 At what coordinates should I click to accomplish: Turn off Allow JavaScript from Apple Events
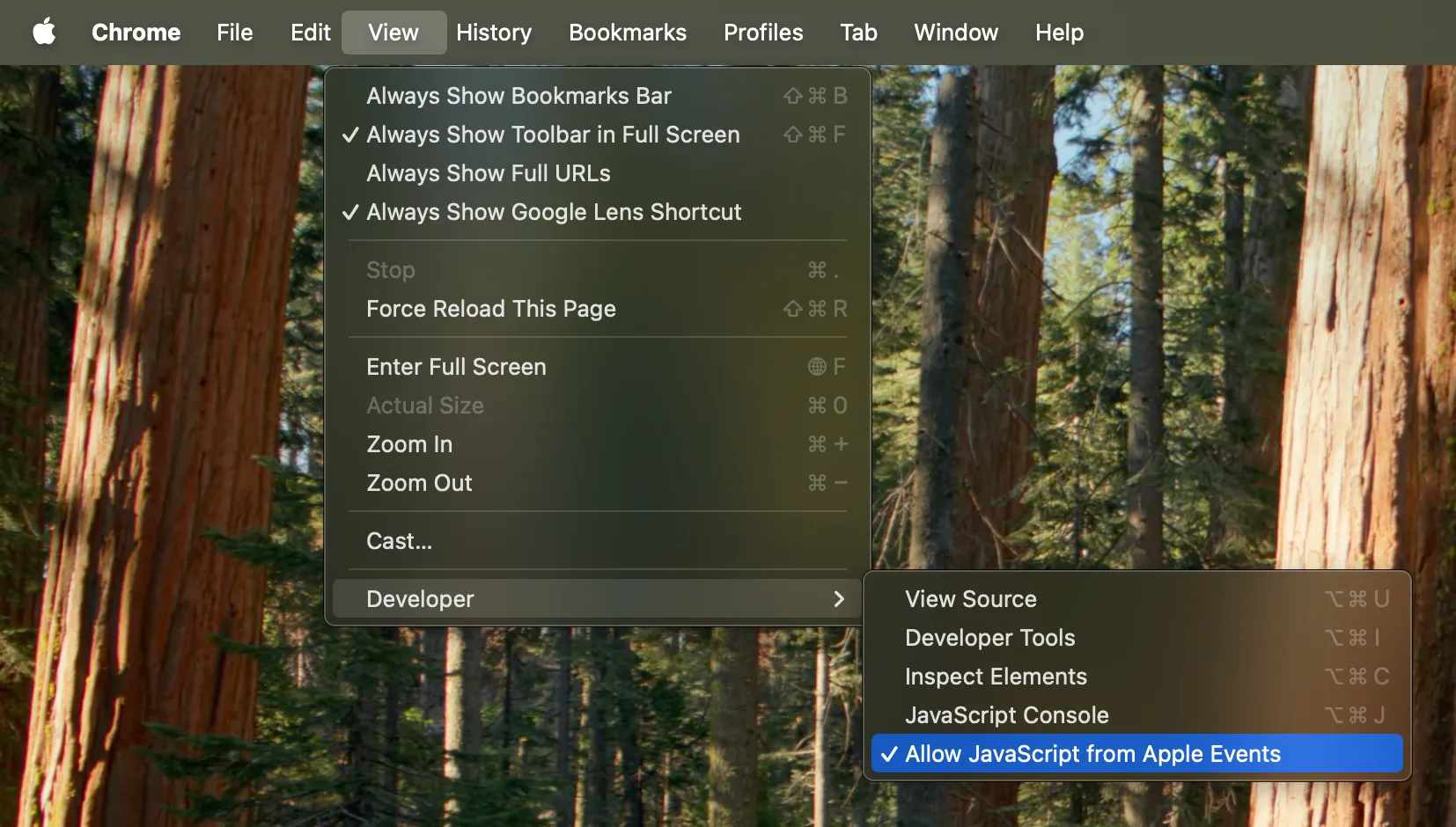pyautogui.click(x=1092, y=754)
